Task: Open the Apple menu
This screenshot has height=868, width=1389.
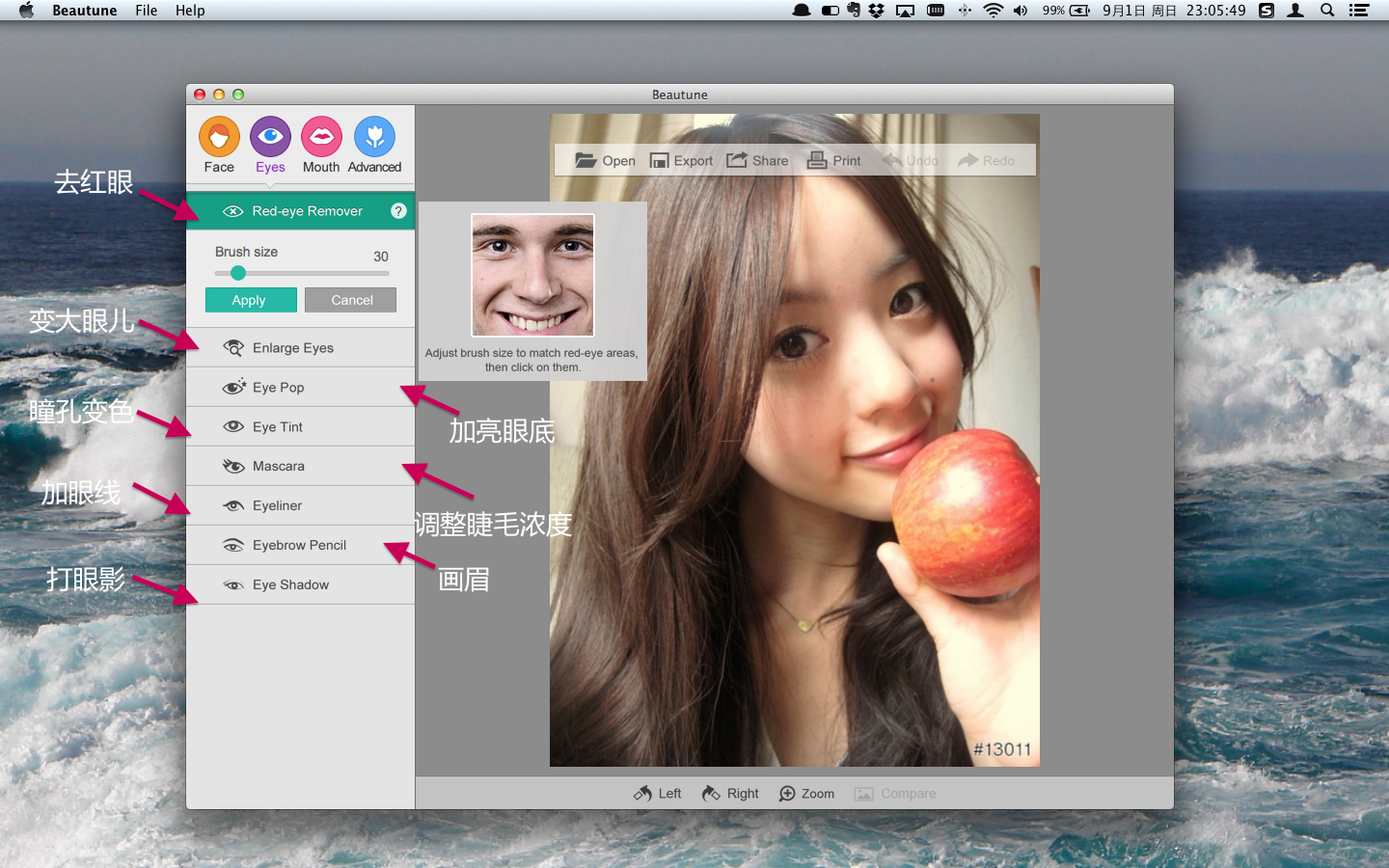Action: click(x=26, y=11)
